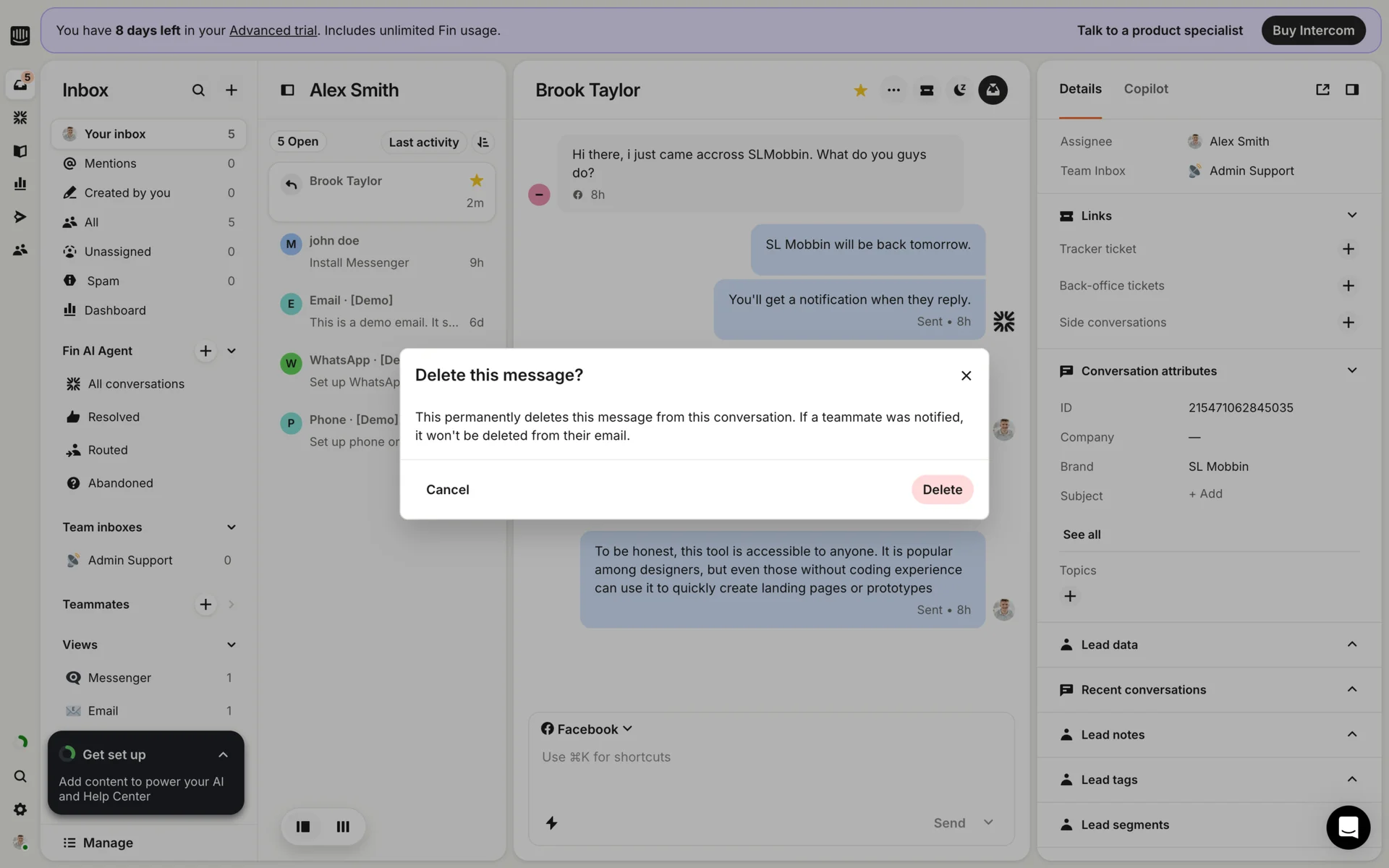Click the Advanced trial link
This screenshot has width=1389, height=868.
tap(273, 30)
